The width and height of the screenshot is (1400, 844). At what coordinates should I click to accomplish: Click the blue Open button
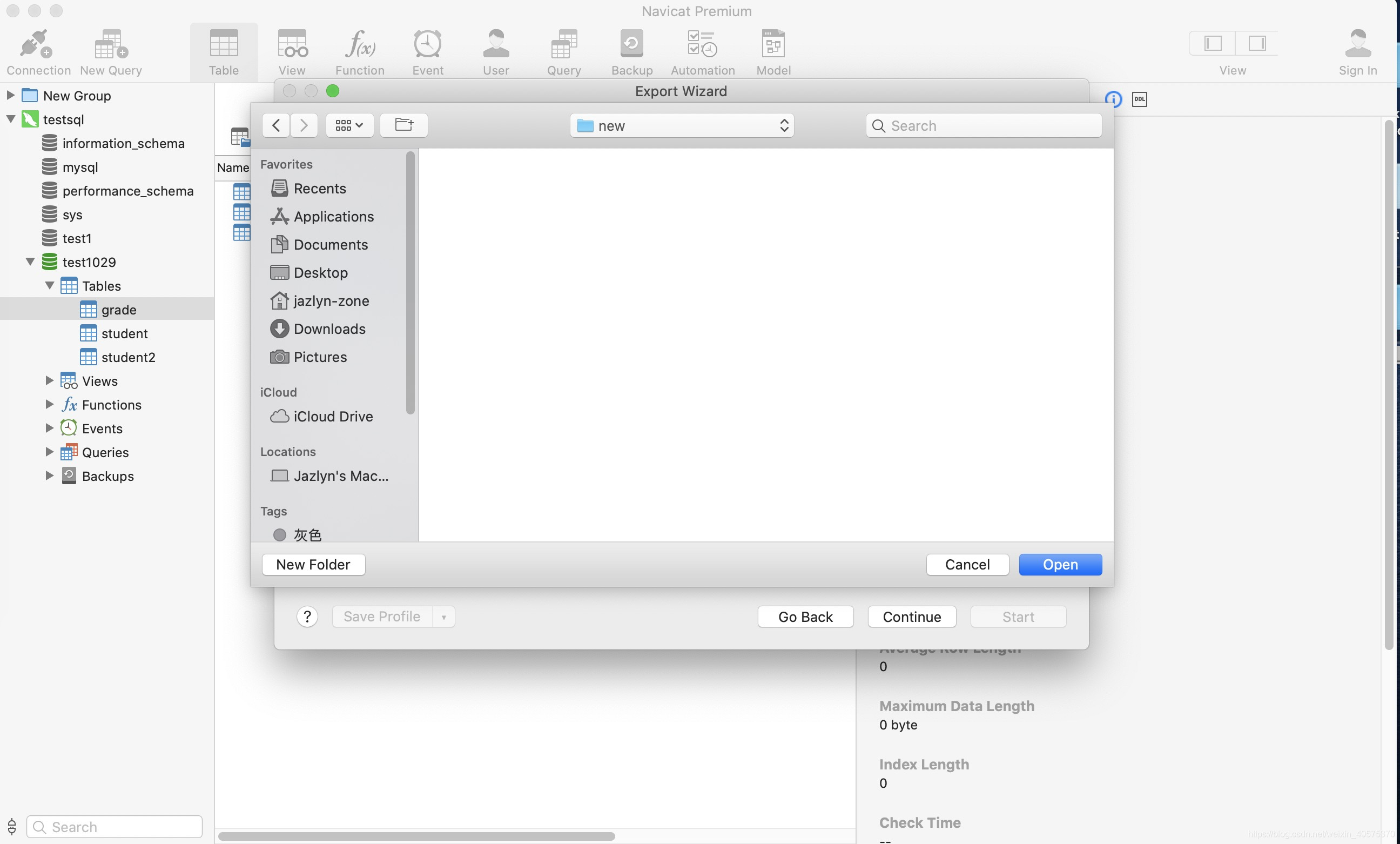(x=1060, y=564)
